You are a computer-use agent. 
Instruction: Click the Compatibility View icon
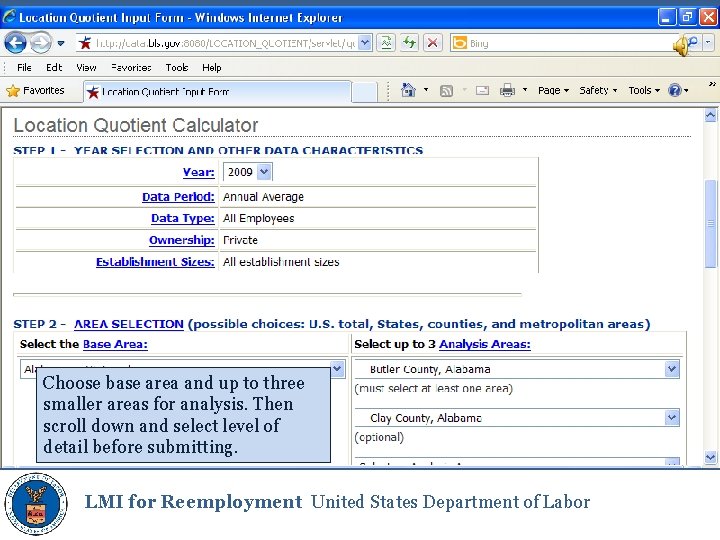[x=387, y=43]
